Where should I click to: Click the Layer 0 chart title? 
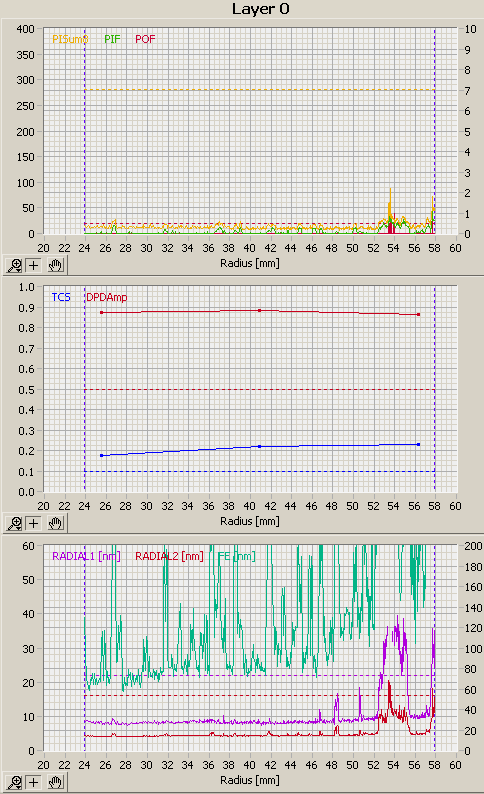(261, 9)
